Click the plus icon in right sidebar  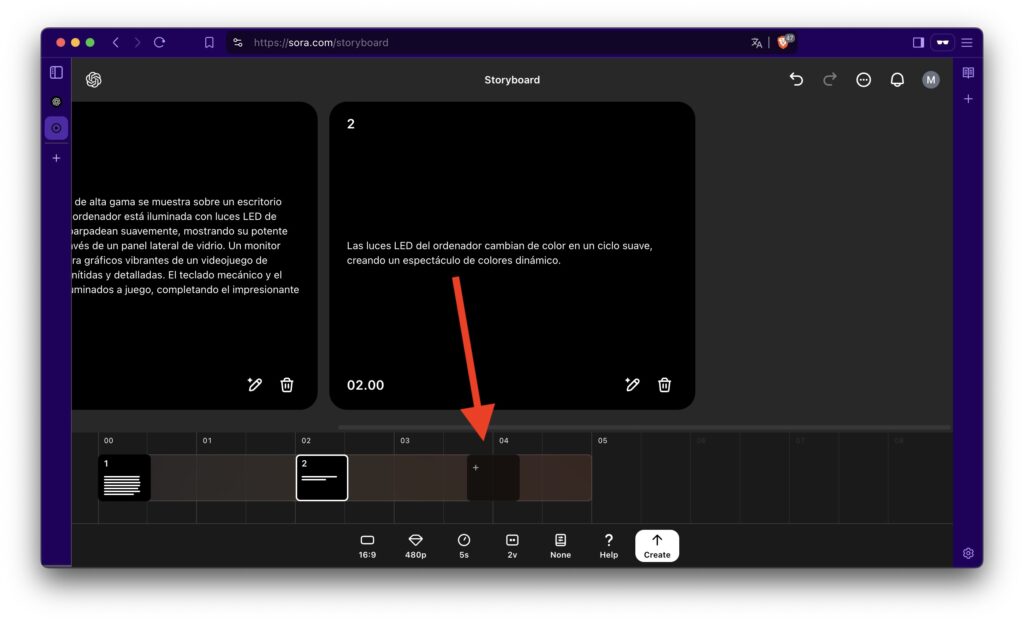point(968,99)
